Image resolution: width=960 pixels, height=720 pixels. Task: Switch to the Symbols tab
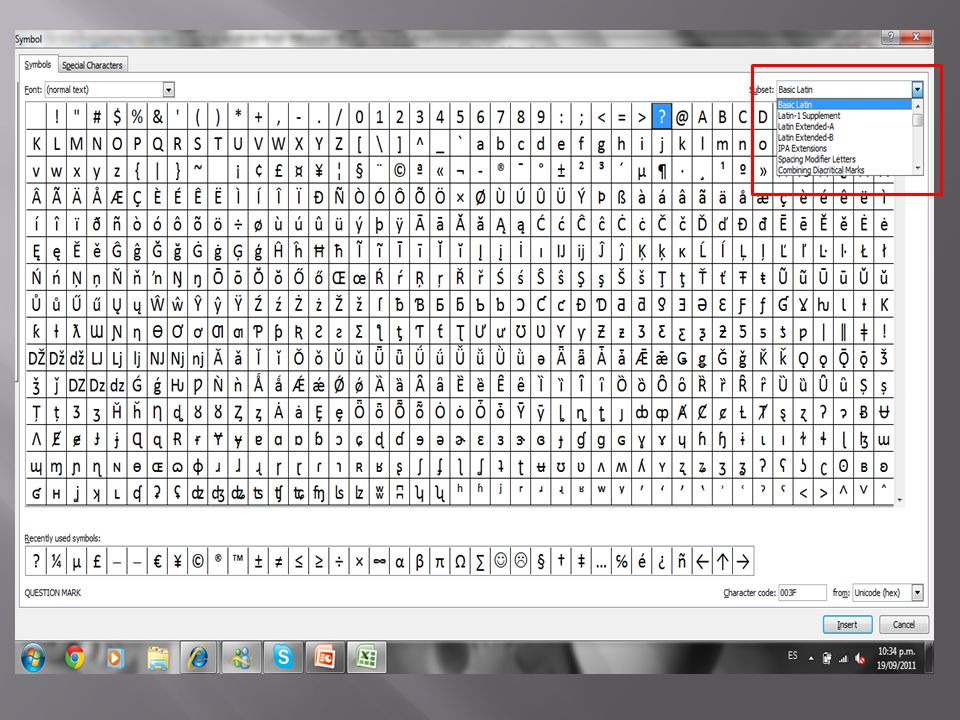tap(38, 64)
